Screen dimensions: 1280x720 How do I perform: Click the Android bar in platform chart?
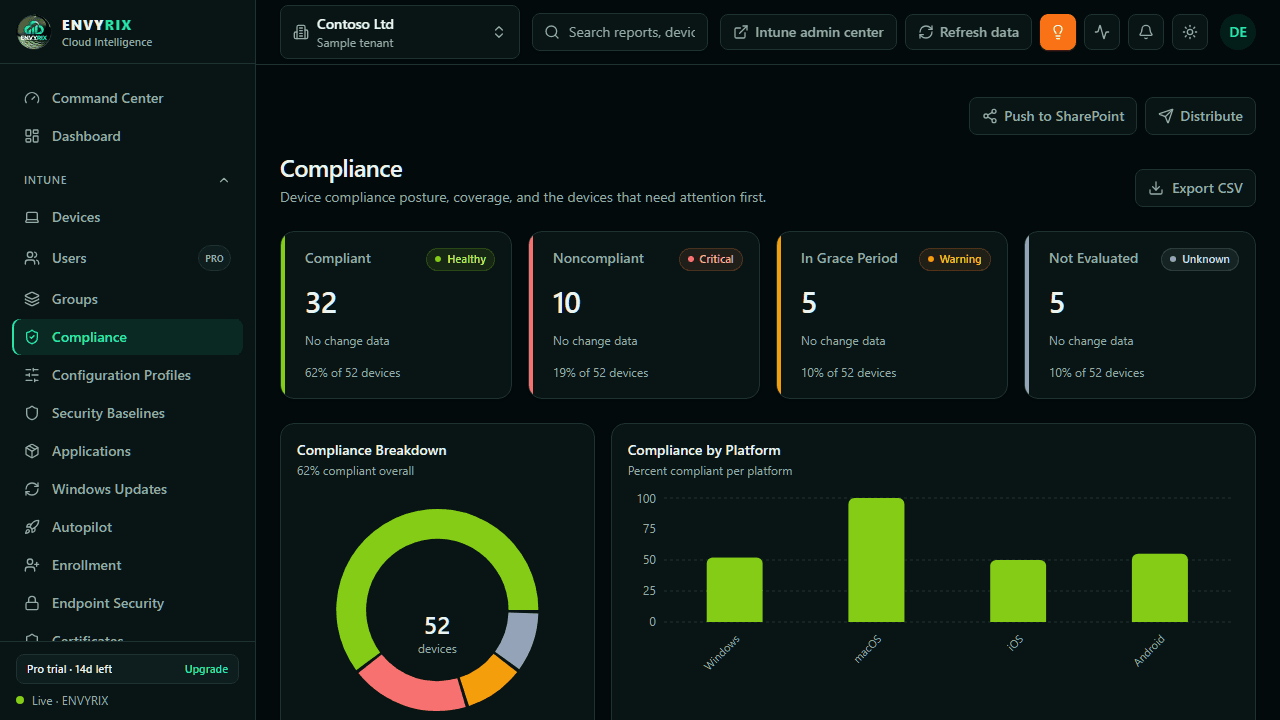pos(1160,588)
